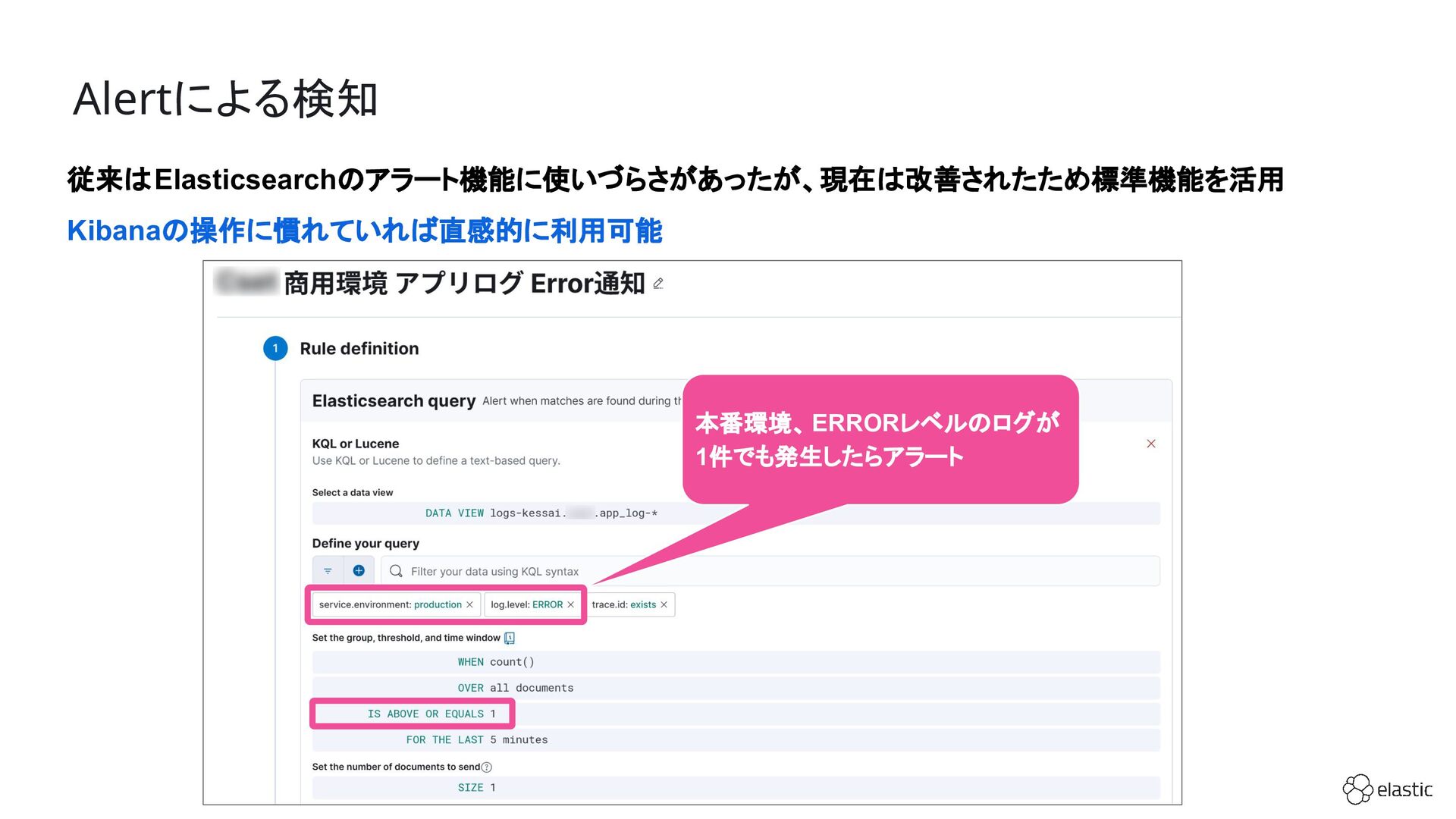Click the search magnifier icon in query bar
This screenshot has width=1456, height=819.
tap(396, 571)
